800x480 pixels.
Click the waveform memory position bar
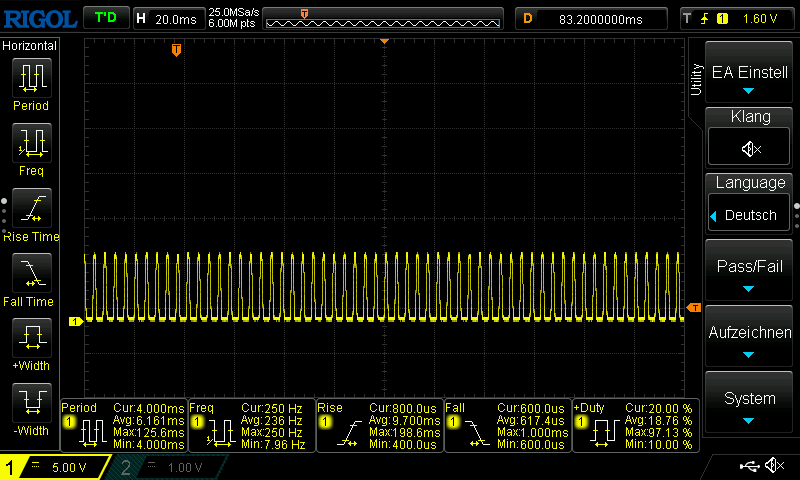point(384,18)
